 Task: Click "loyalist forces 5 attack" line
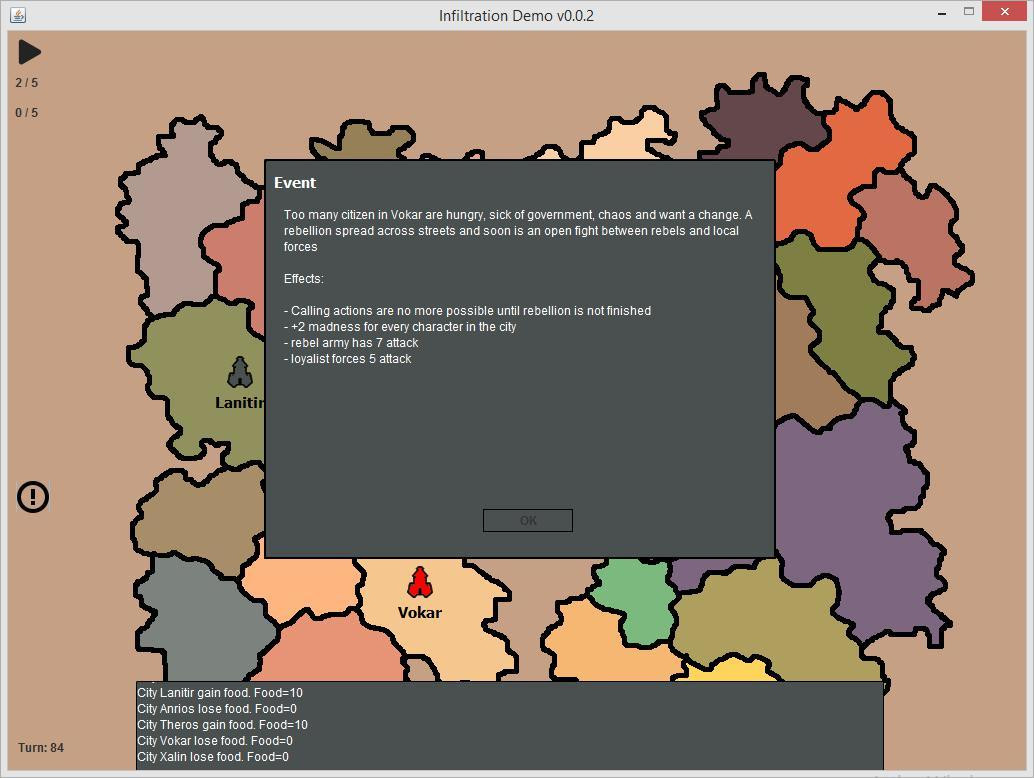[x=348, y=359]
